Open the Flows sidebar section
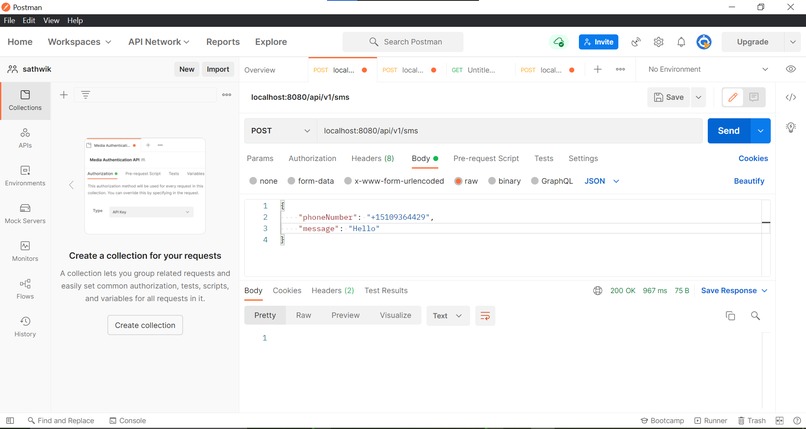This screenshot has height=429, width=806. click(x=25, y=289)
